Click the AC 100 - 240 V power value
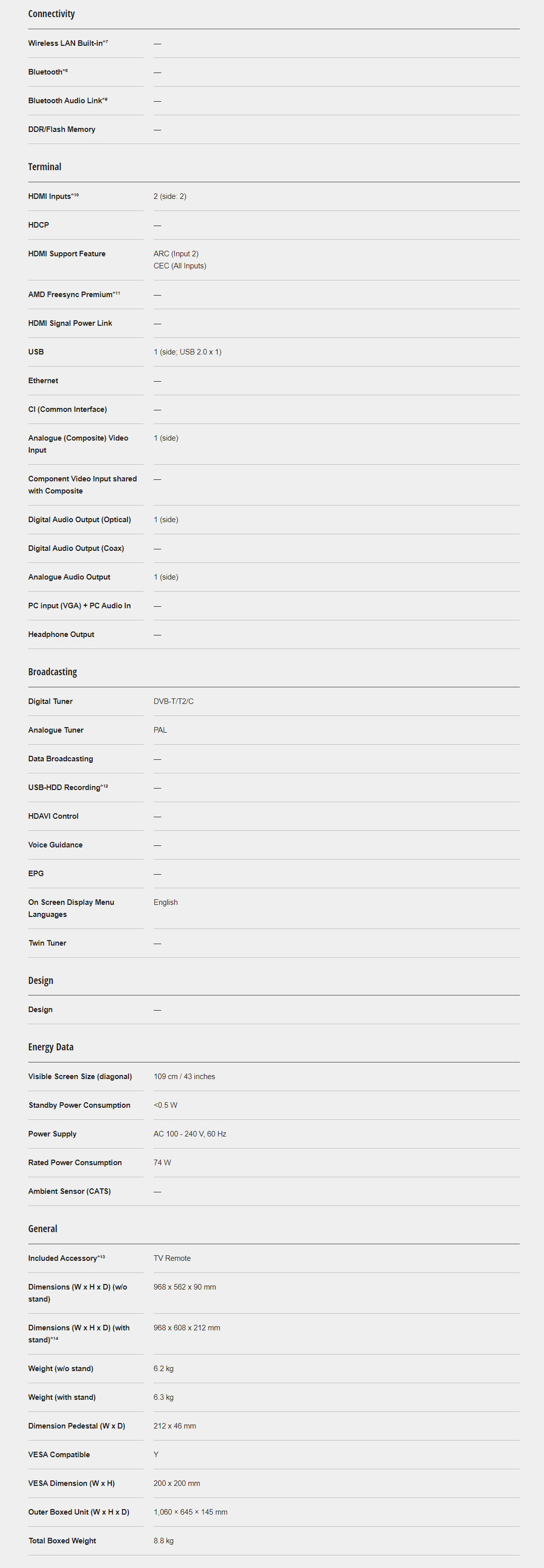 click(x=189, y=1134)
